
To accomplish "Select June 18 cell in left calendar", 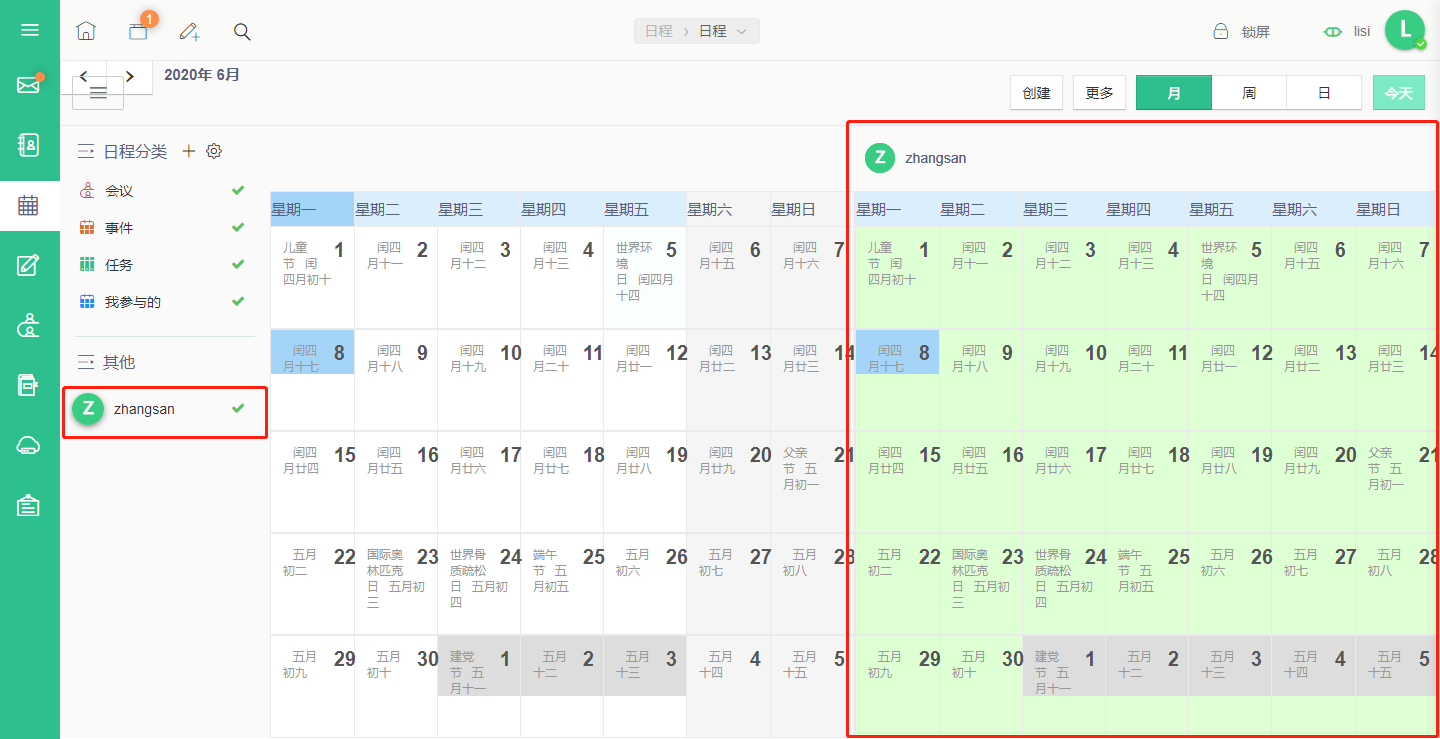I will 562,481.
